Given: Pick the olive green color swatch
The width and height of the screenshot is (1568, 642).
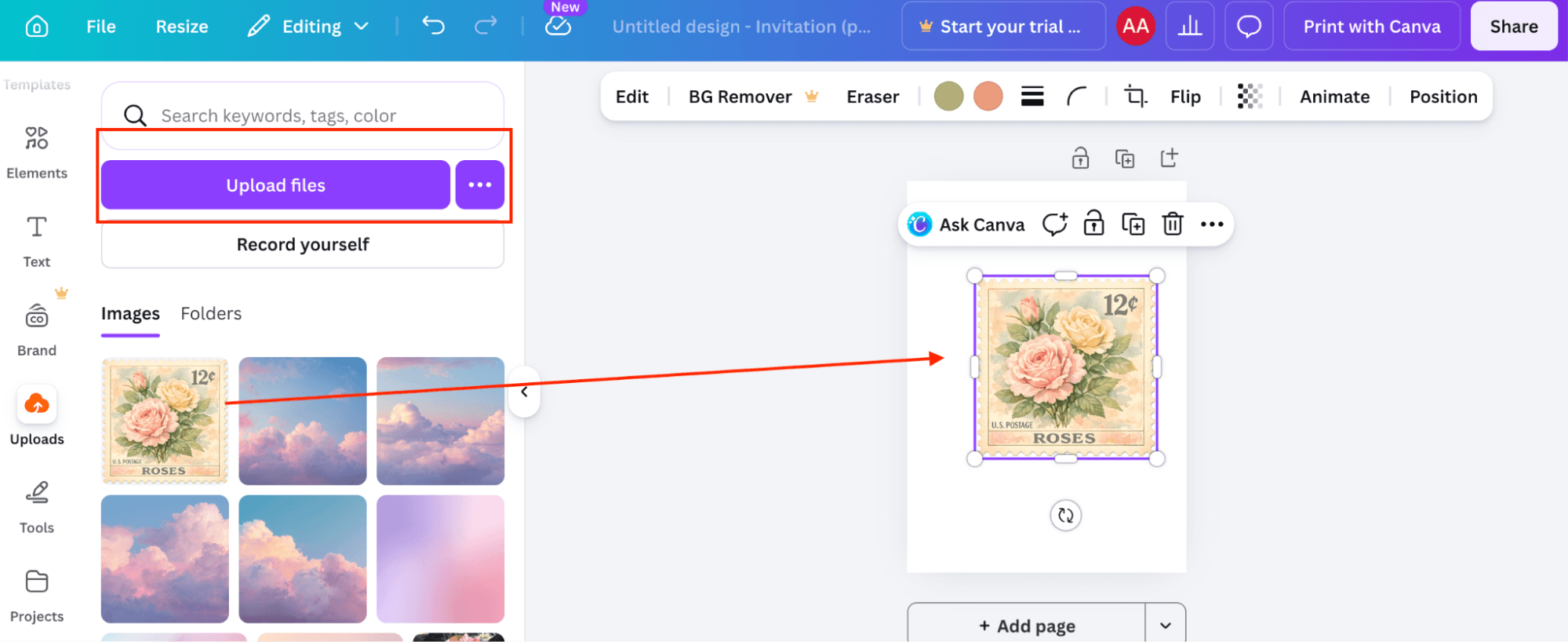Looking at the screenshot, I should (x=948, y=97).
